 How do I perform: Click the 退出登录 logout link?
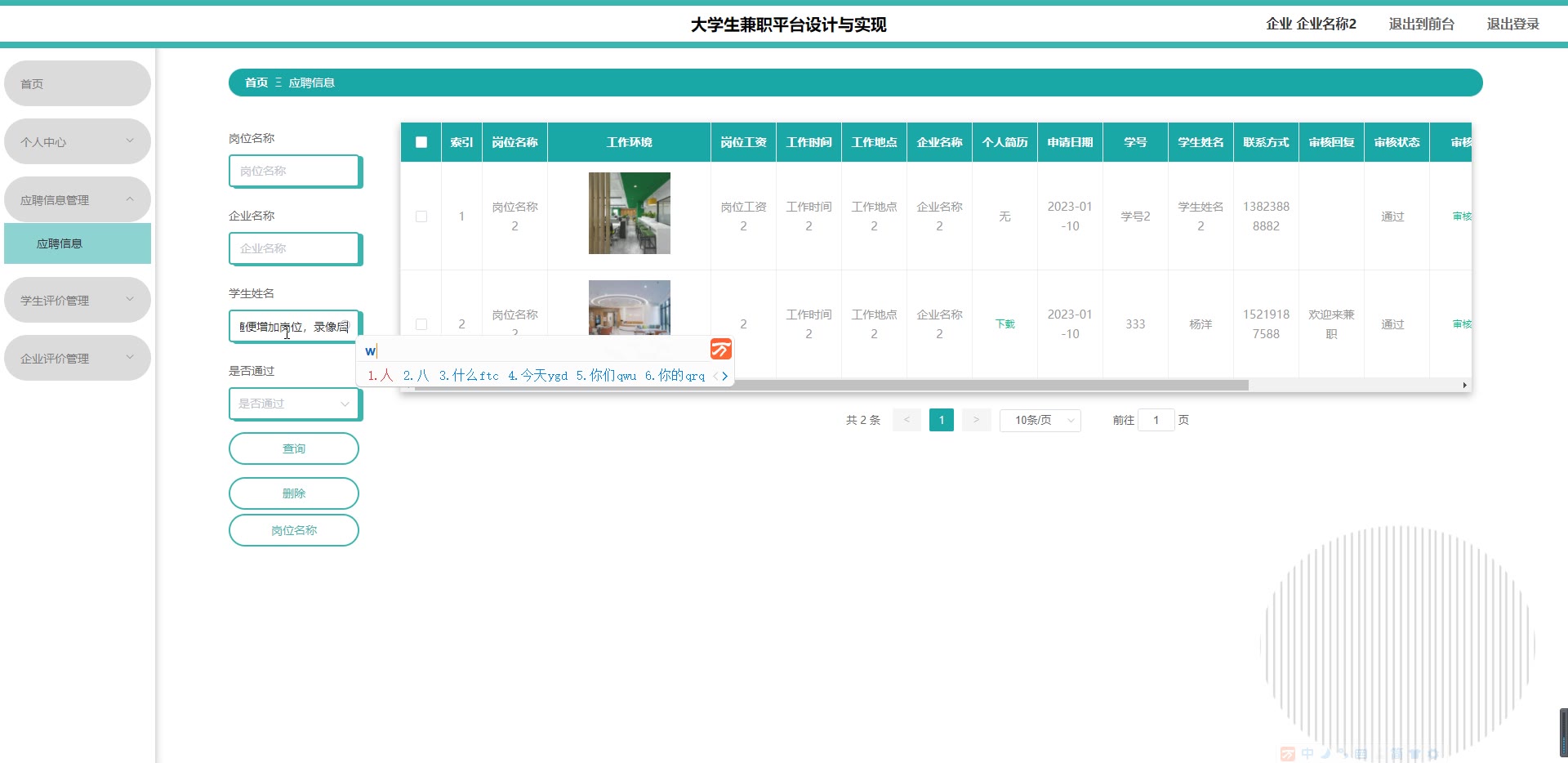pos(1512,24)
